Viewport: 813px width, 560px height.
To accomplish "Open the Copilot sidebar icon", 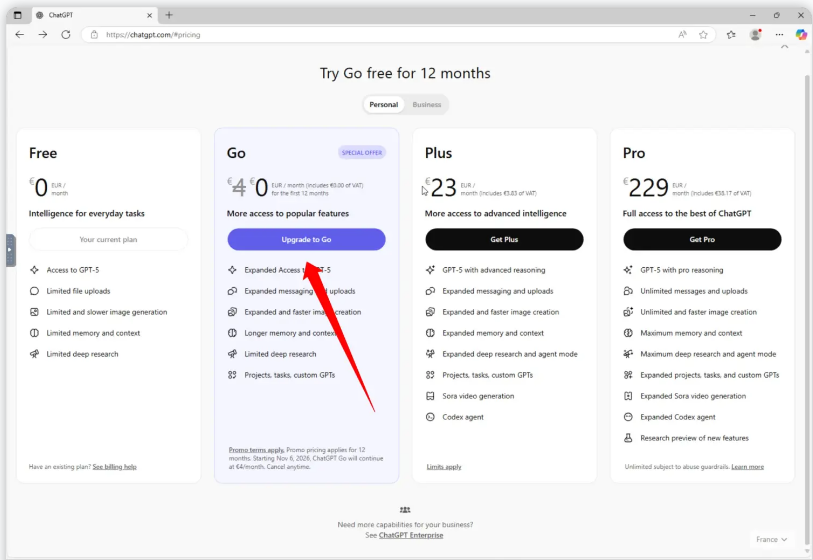I will coord(801,34).
